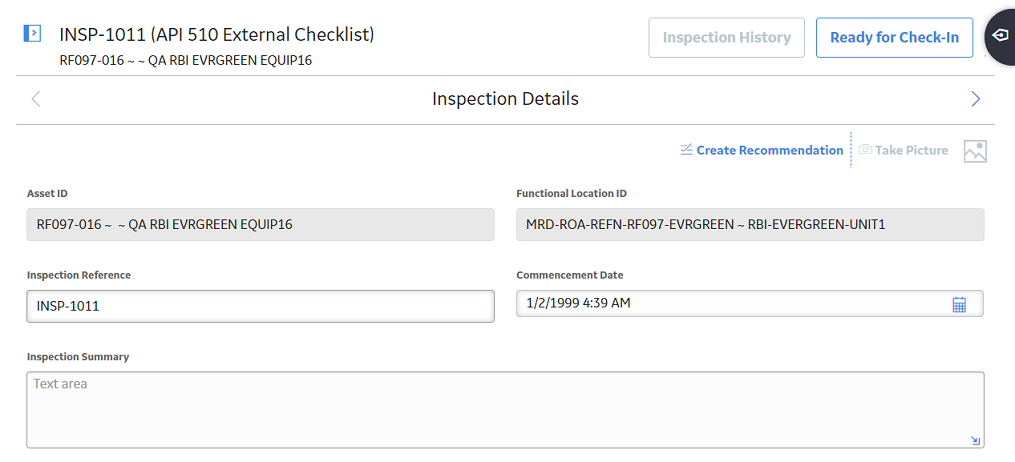Open the Commencement Date calendar picker

[x=959, y=304]
